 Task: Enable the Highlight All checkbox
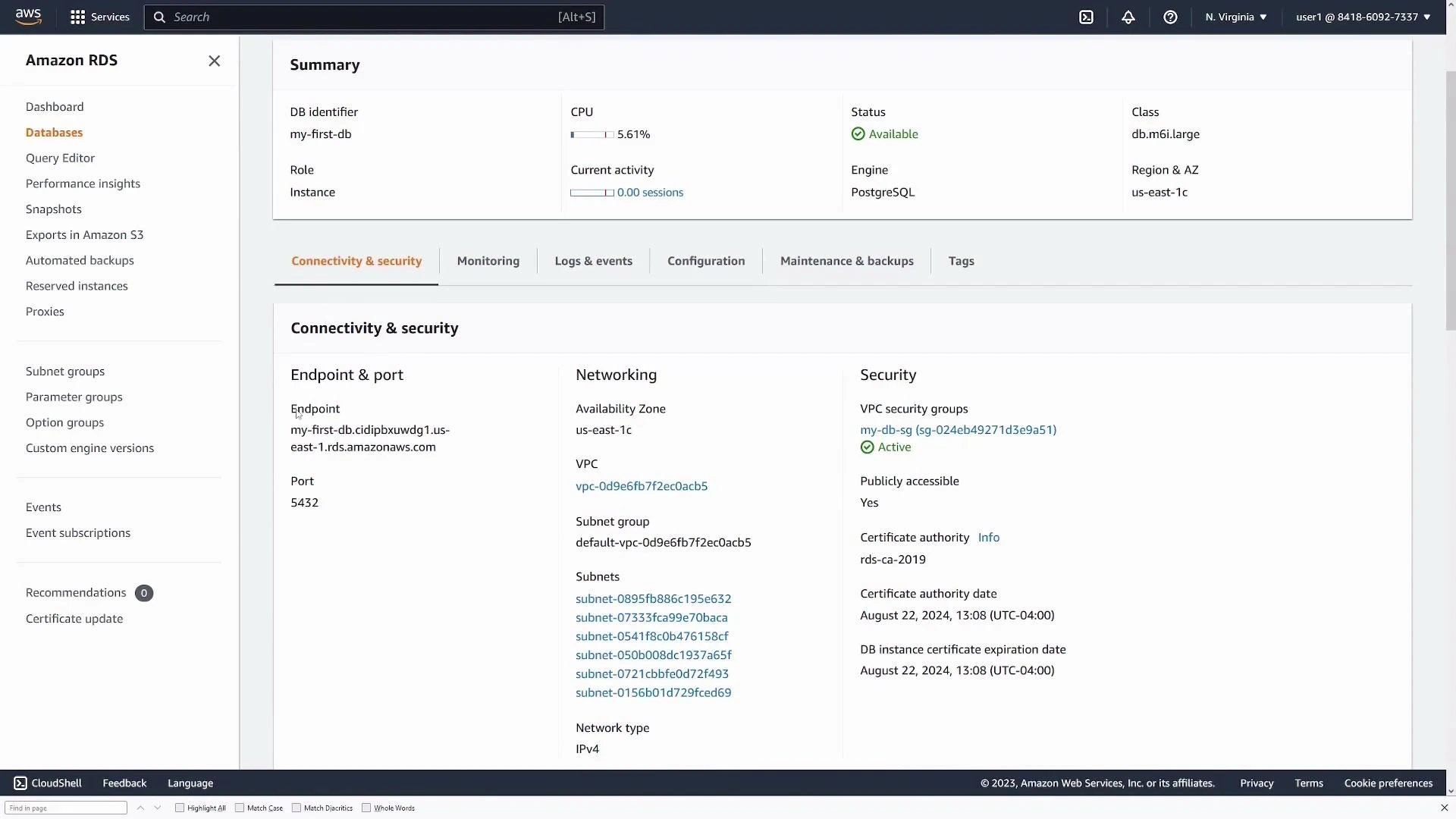[179, 808]
